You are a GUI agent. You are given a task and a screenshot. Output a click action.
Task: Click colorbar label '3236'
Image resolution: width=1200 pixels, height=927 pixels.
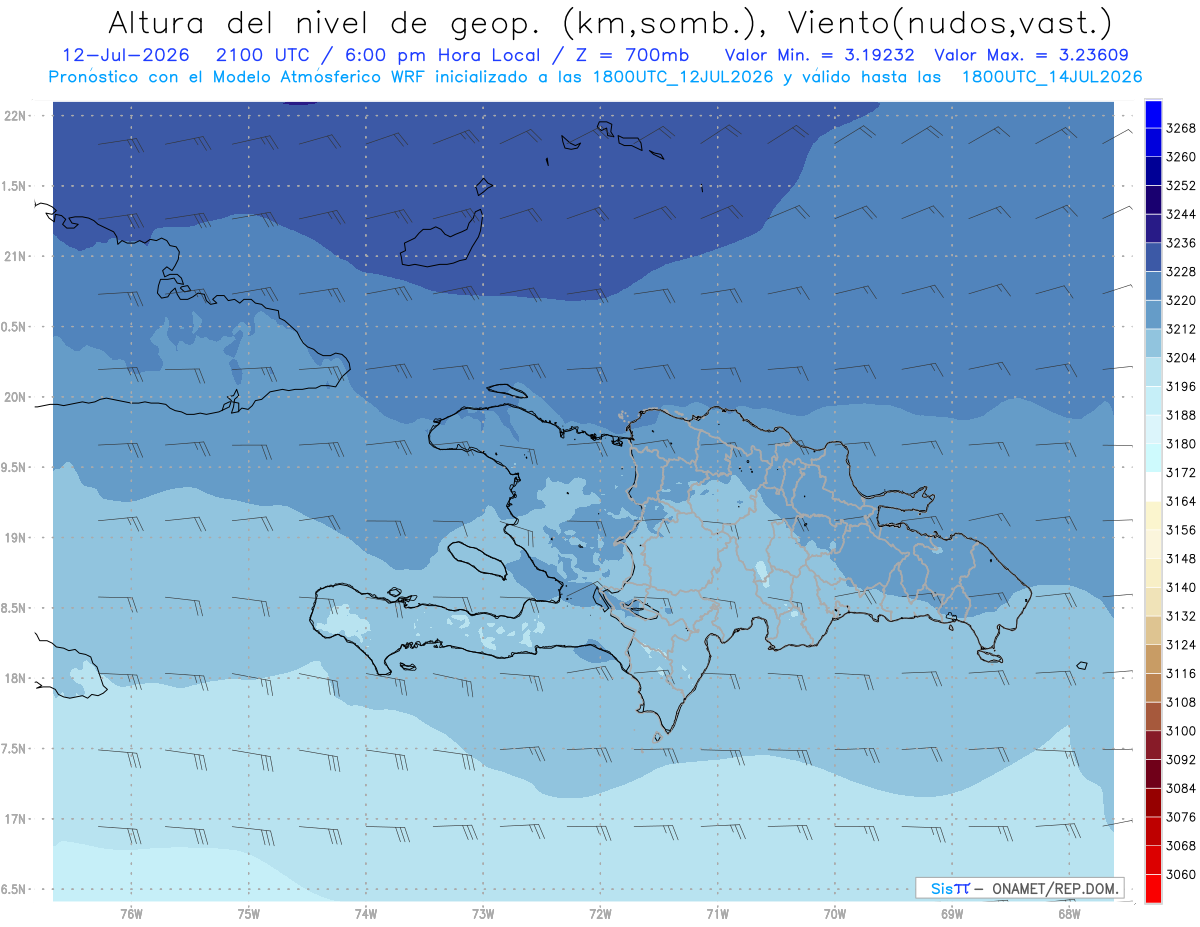coord(1181,243)
